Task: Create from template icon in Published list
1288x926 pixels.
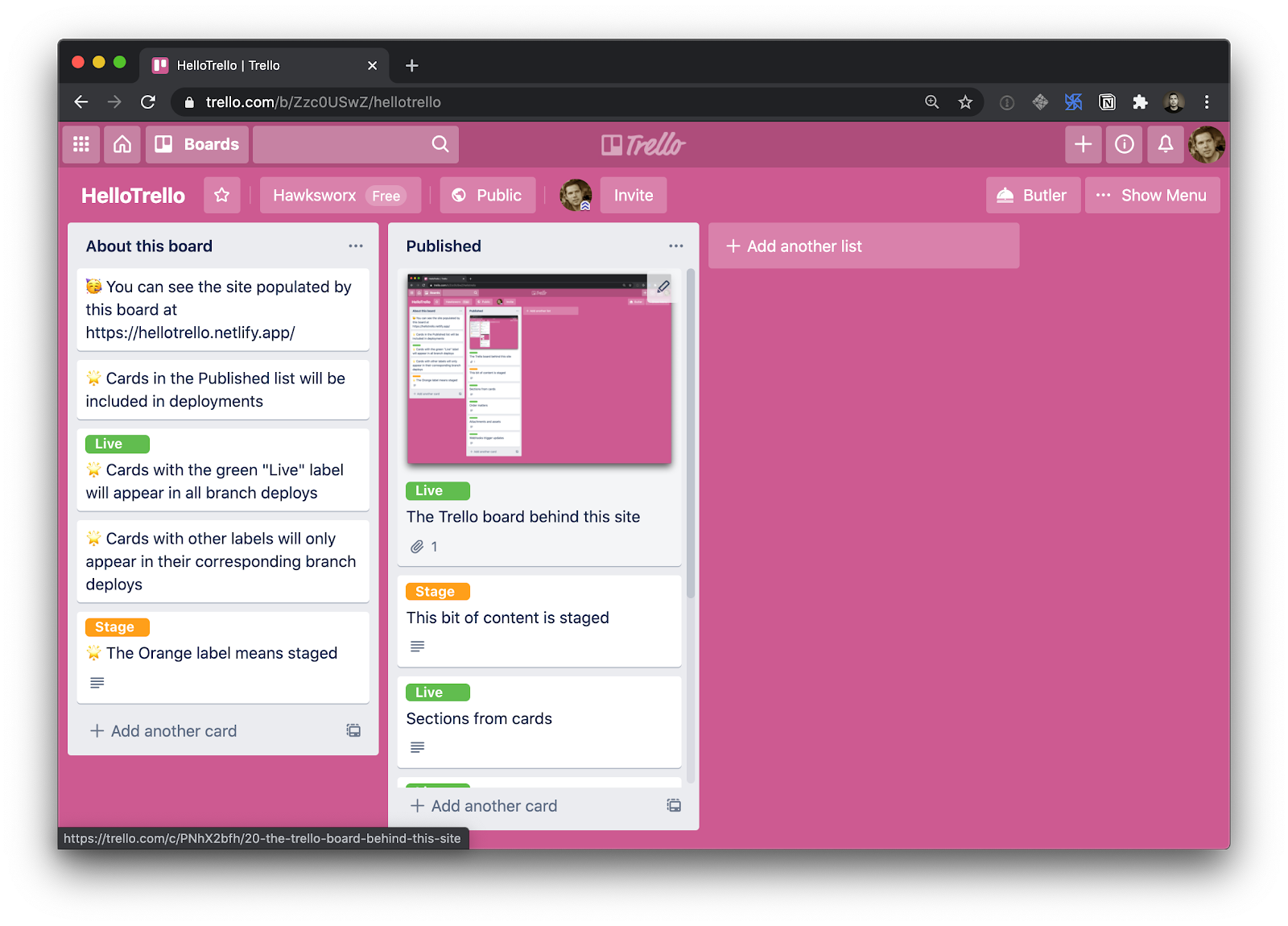Action: pos(674,805)
